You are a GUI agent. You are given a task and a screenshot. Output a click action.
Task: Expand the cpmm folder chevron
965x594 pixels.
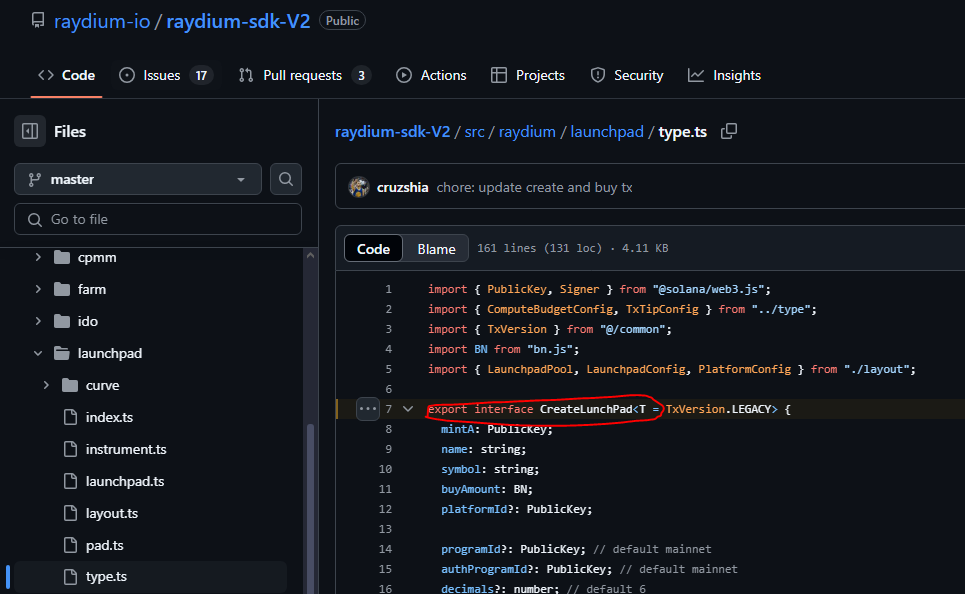[38, 257]
